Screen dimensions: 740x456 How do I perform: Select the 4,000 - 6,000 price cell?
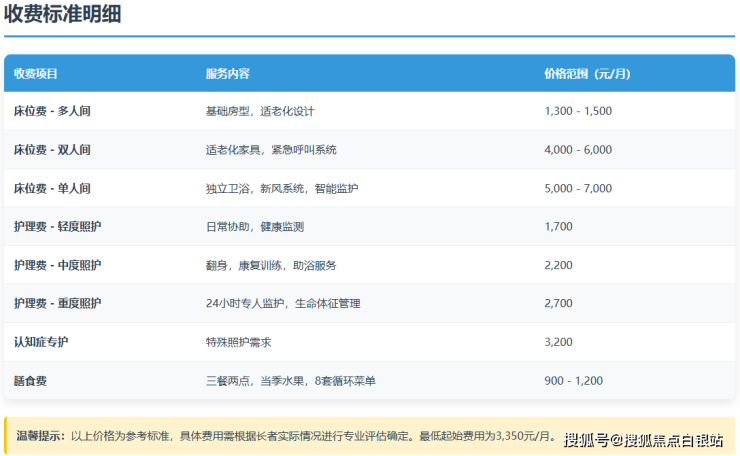coord(578,150)
